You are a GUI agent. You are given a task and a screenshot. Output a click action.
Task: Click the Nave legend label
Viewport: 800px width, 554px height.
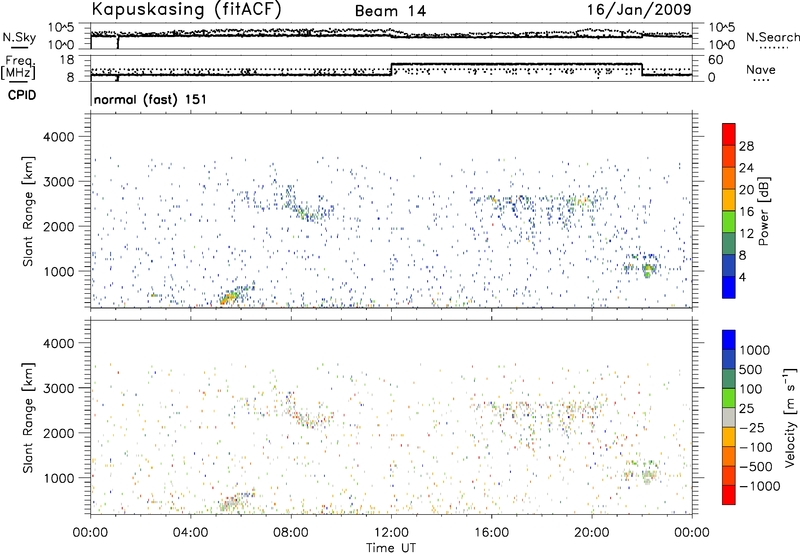coord(761,69)
